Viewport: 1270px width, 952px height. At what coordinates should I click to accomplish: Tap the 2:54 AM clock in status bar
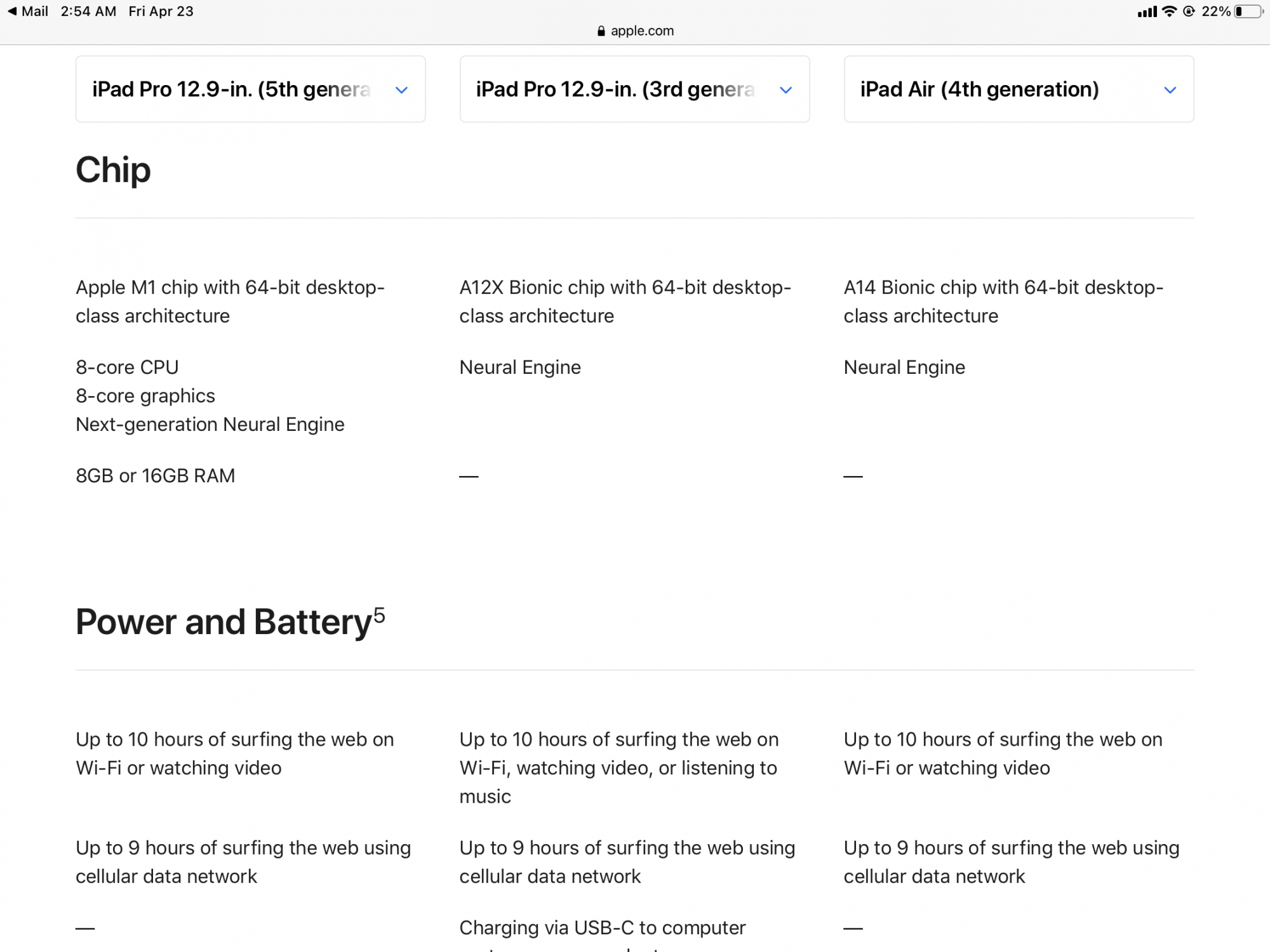pyautogui.click(x=88, y=11)
